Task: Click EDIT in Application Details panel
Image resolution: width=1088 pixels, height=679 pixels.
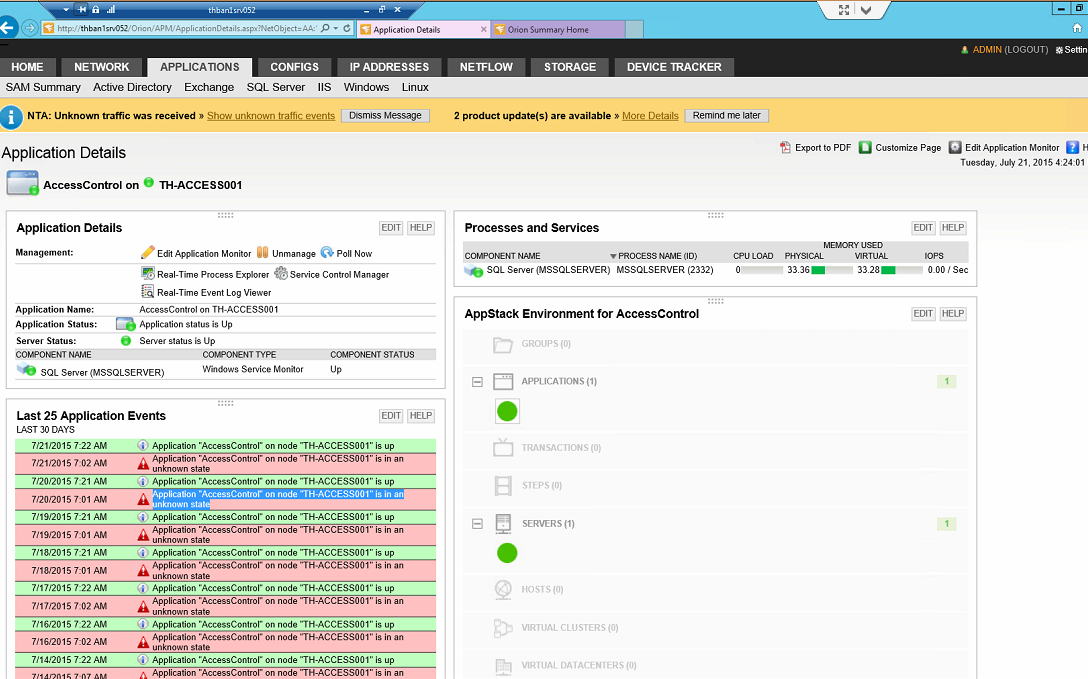Action: click(391, 227)
